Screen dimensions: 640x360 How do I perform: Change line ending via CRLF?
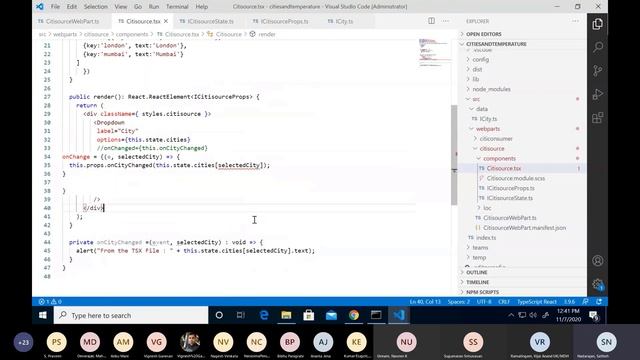point(504,302)
